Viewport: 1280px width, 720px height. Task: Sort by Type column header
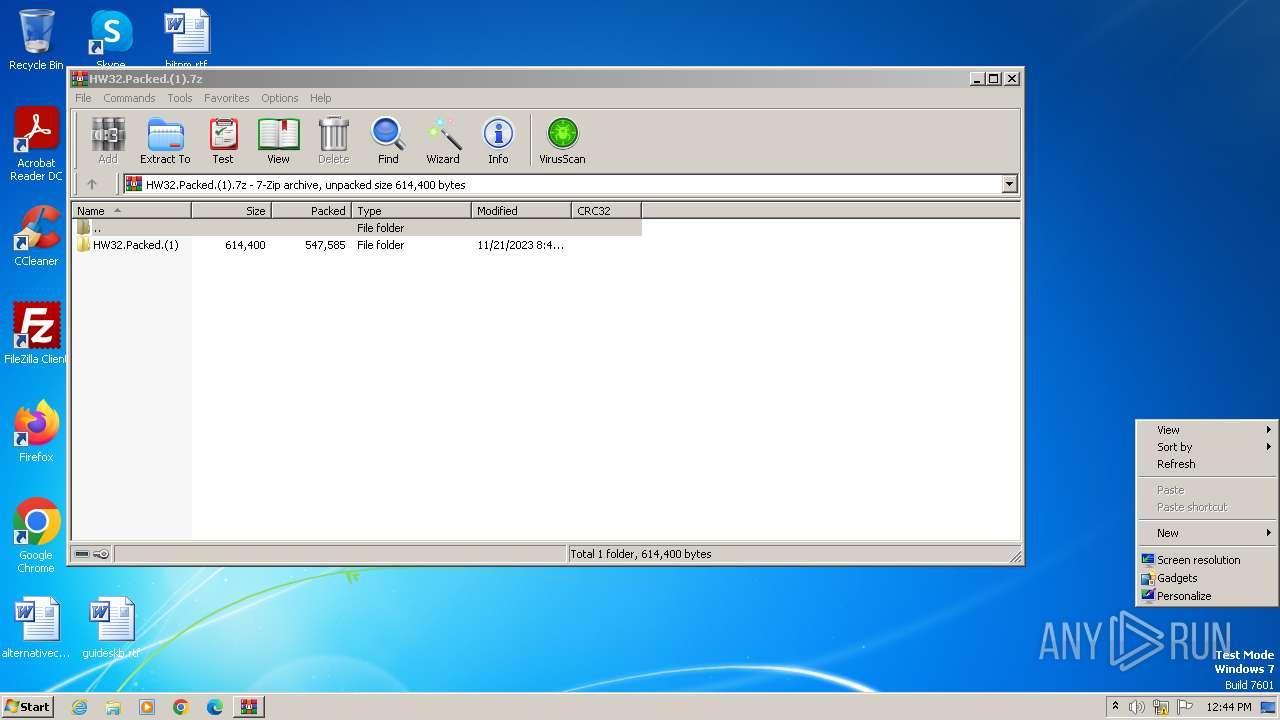[x=411, y=211]
